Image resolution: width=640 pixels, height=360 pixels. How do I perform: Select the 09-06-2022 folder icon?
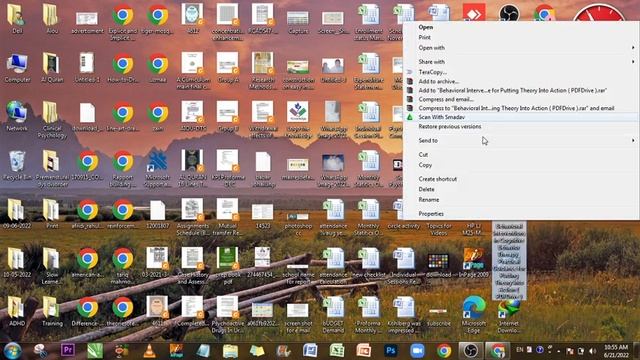(17, 211)
